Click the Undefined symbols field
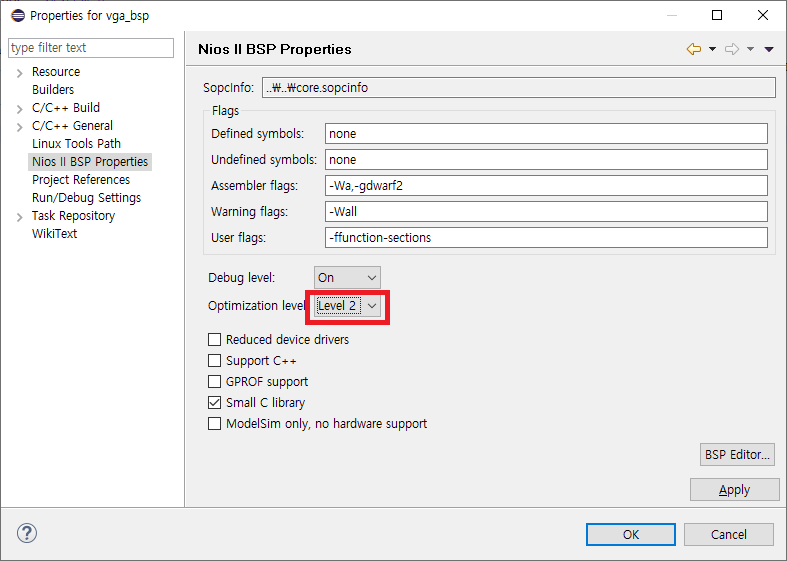Image resolution: width=787 pixels, height=561 pixels. [546, 160]
